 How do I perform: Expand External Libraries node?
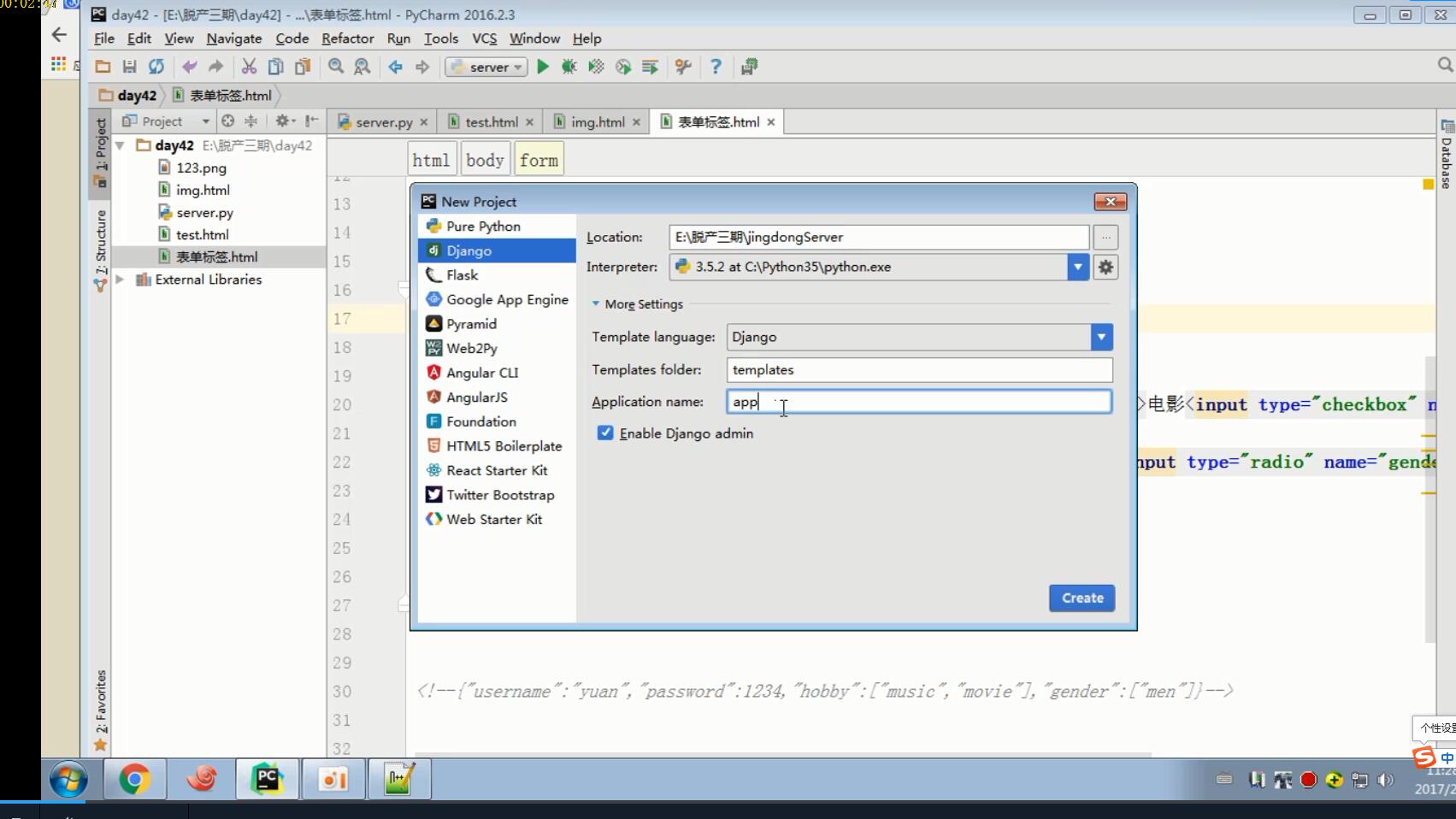tap(121, 280)
